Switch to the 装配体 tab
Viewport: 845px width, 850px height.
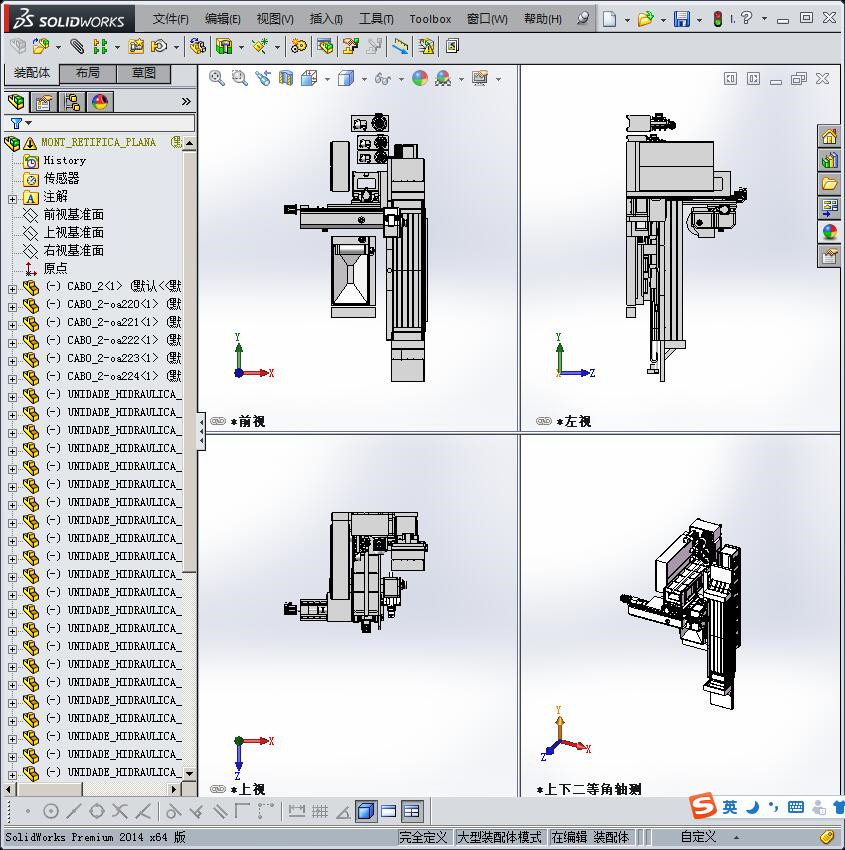coord(31,73)
